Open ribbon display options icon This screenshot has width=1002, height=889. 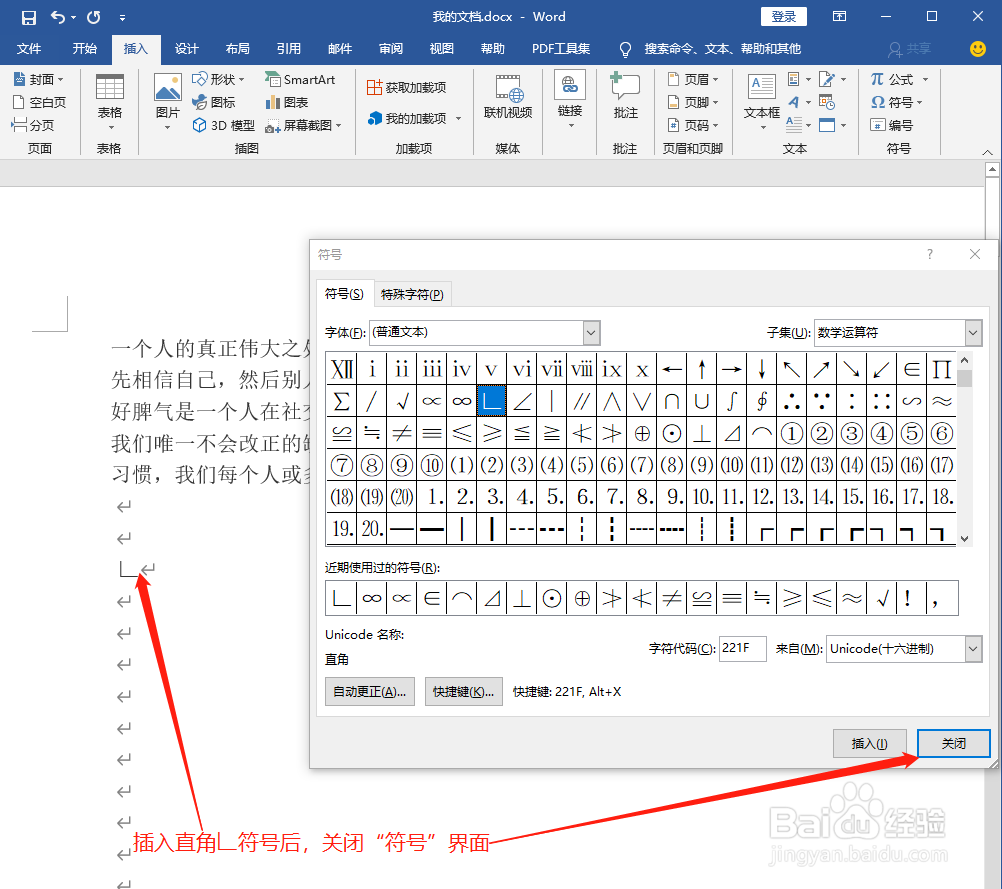(x=839, y=17)
